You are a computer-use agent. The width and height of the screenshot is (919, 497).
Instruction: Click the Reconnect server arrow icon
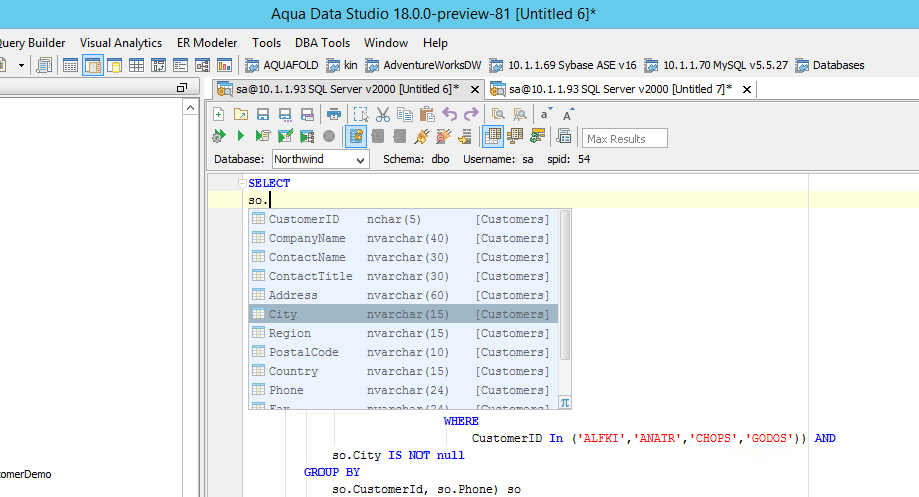pos(465,137)
